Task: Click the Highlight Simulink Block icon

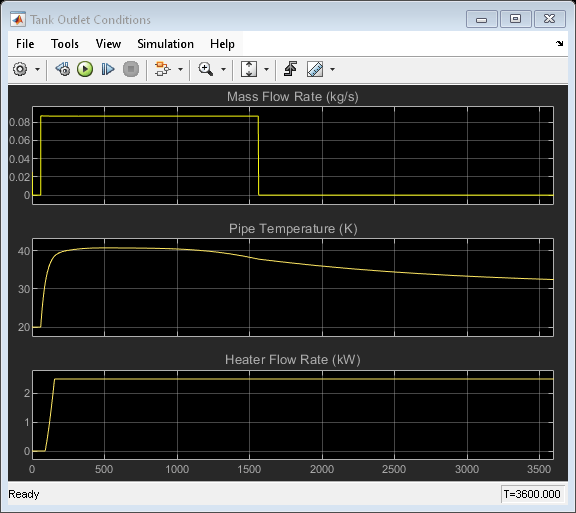Action: click(162, 69)
